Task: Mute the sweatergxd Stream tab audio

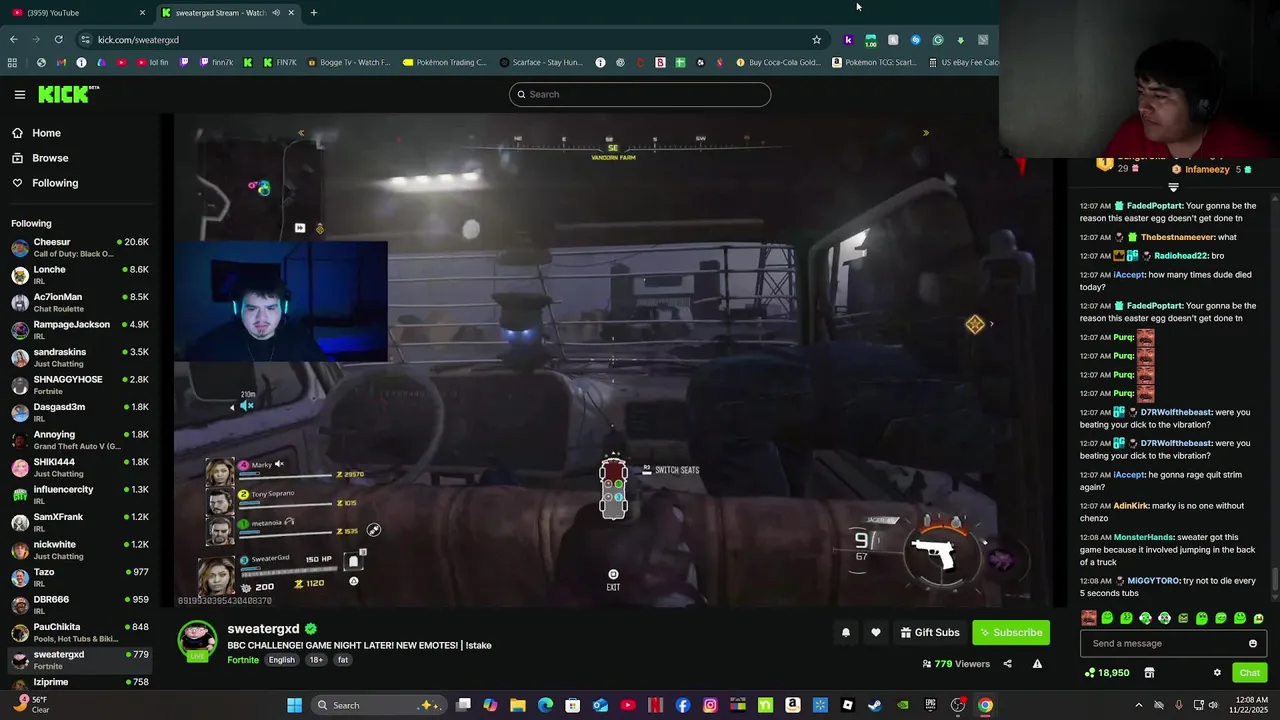Action: click(276, 13)
